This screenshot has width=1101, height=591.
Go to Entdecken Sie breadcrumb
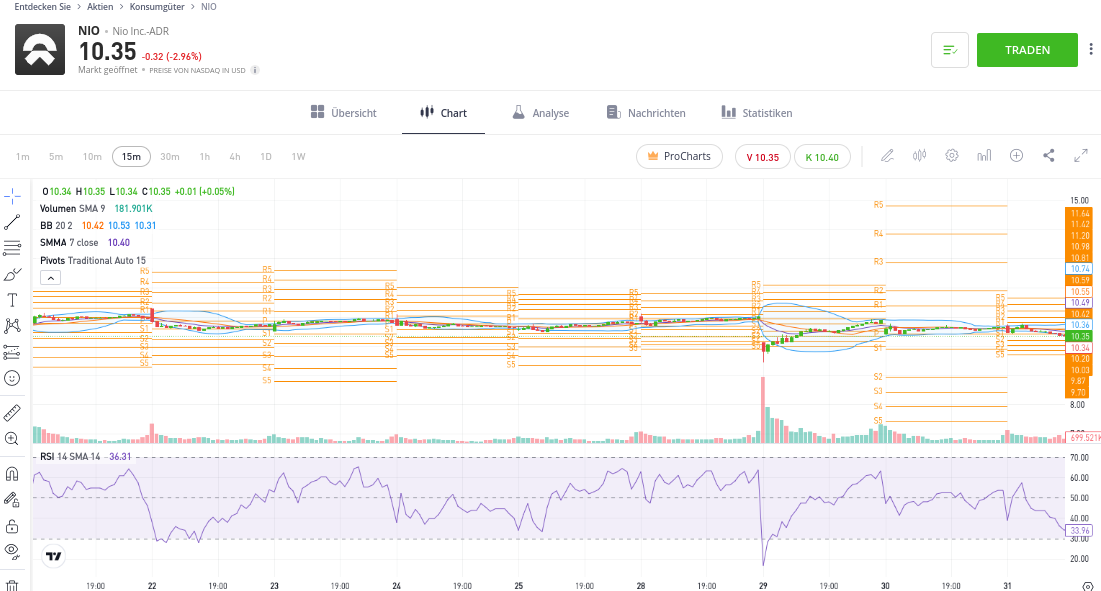click(x=42, y=6)
